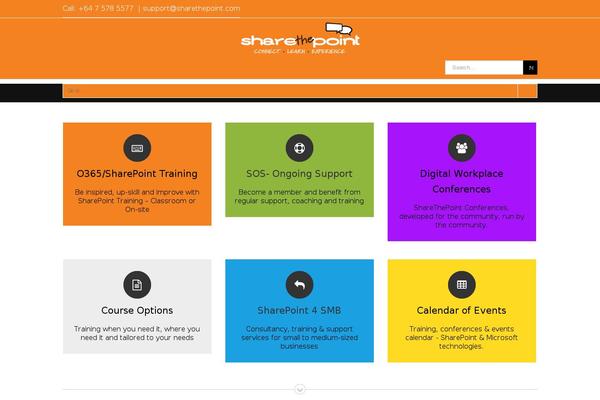Click the support@sharethepoint.com email link
The width and height of the screenshot is (600, 400).
coord(191,8)
